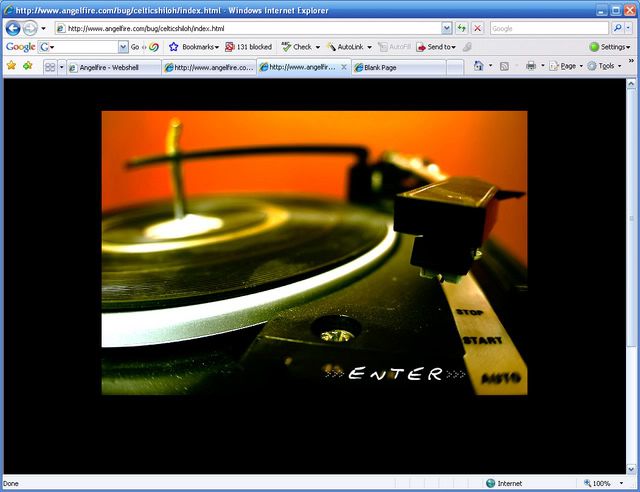Open the Google Bookmarks dropdown
640x492 pixels.
tap(194, 47)
